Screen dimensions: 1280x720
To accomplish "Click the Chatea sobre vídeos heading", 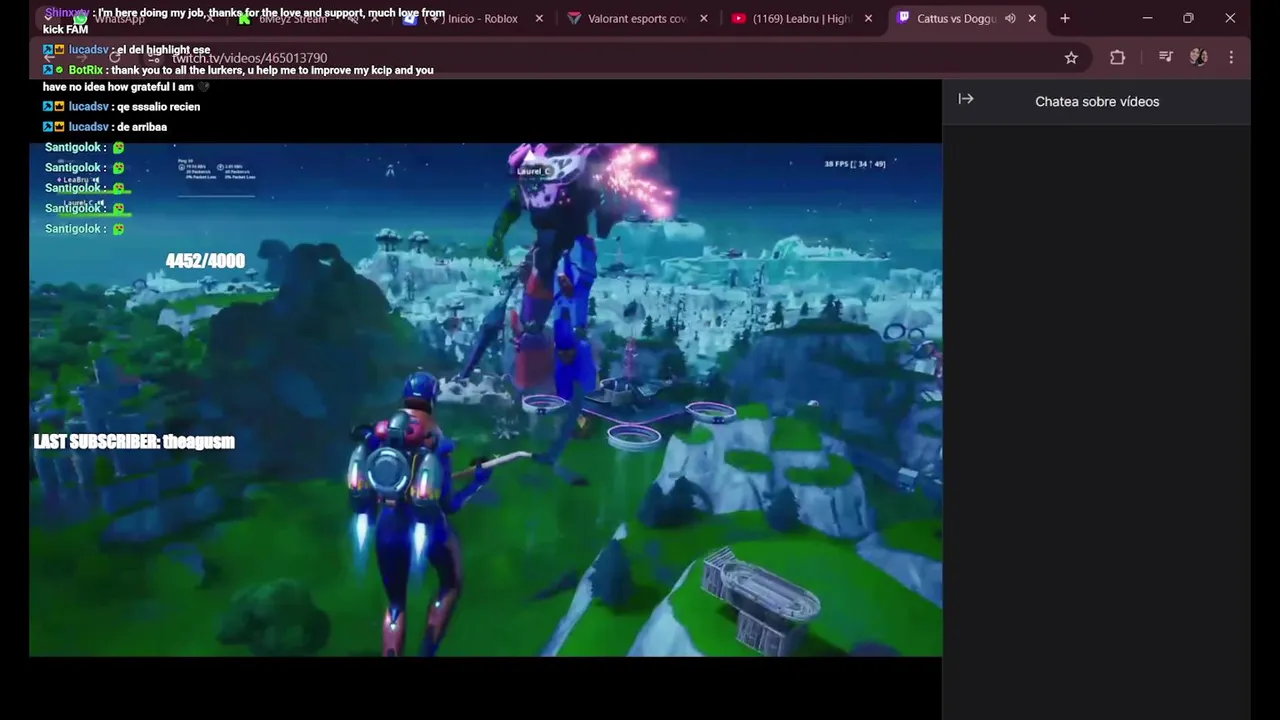I will coord(1097,102).
